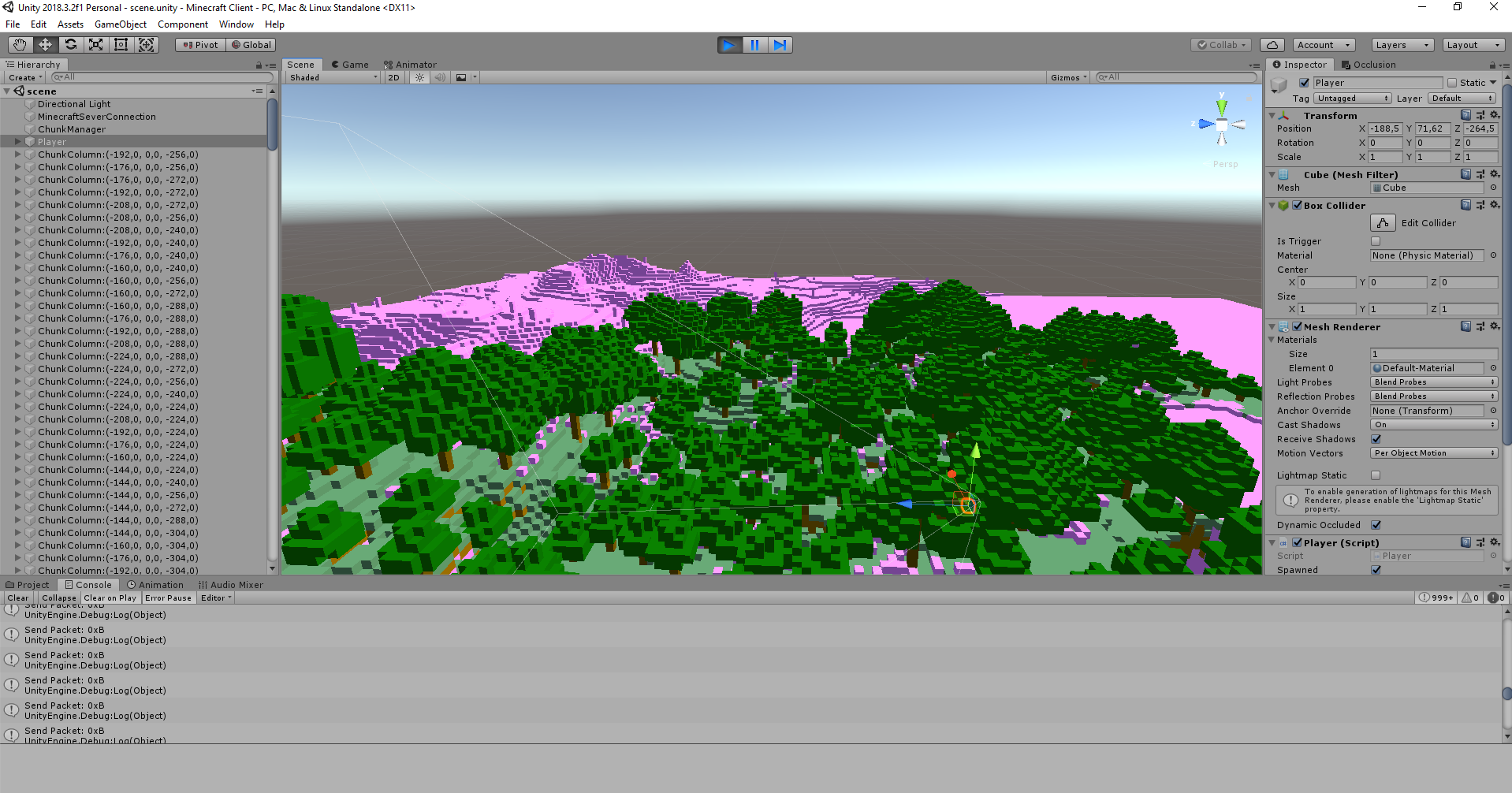Toggle the Static checkbox for Player
The image size is (1512, 793).
[1452, 83]
